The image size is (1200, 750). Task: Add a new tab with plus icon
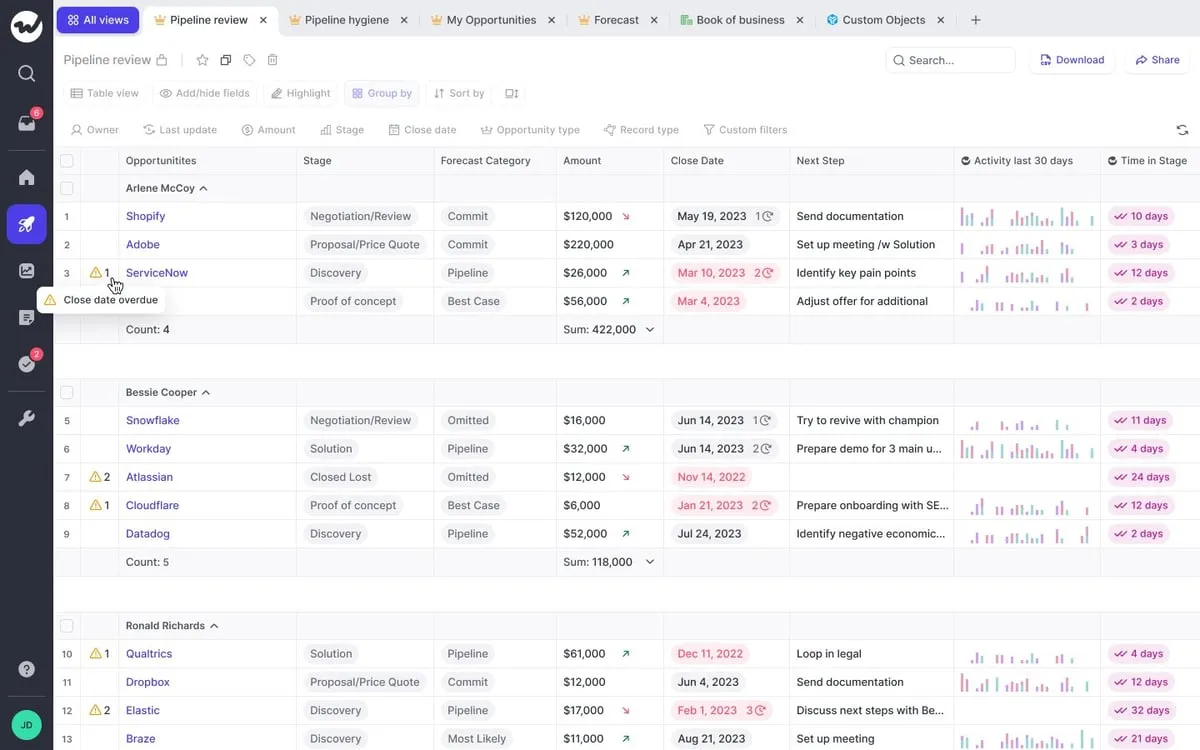(976, 20)
